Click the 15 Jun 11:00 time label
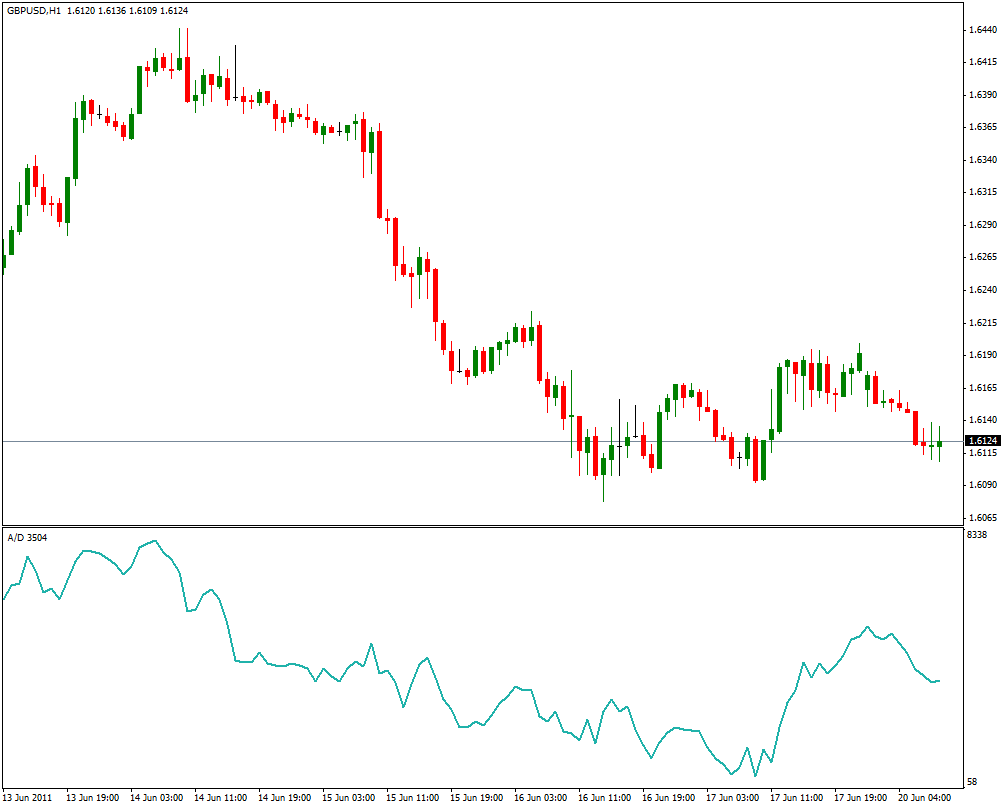The width and height of the screenshot is (1003, 805). pos(413,797)
